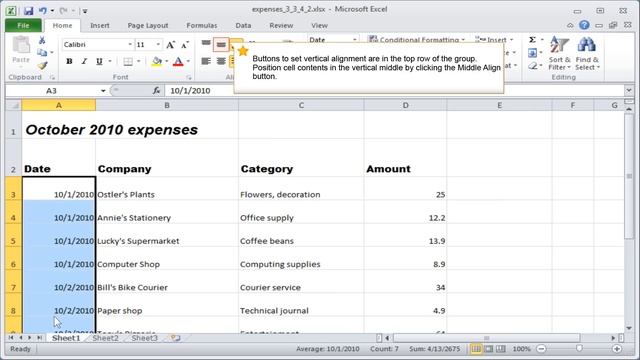
Task: Click the Save icon in Quick Access
Action: point(28,11)
